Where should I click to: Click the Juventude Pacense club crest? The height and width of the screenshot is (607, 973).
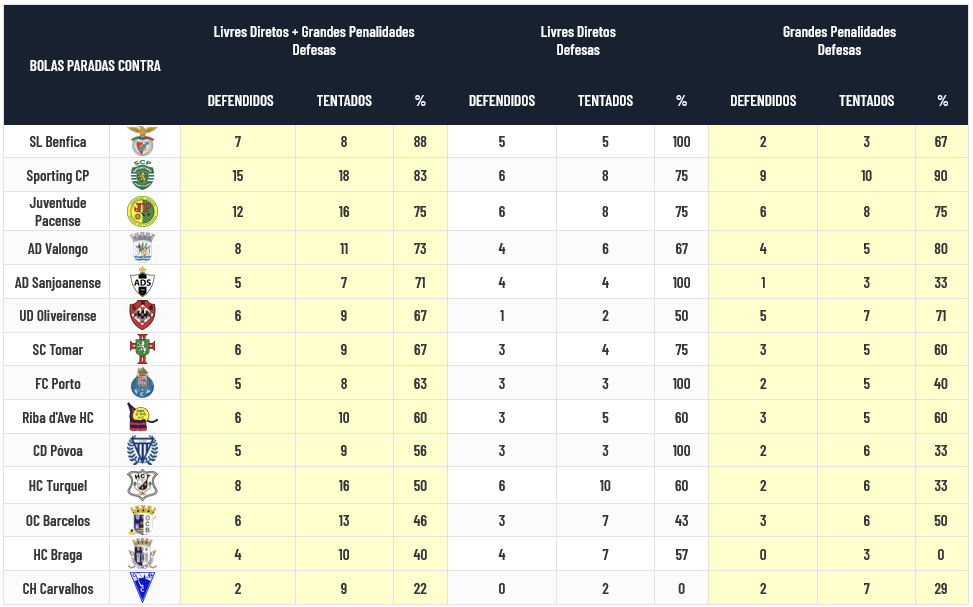coord(142,211)
